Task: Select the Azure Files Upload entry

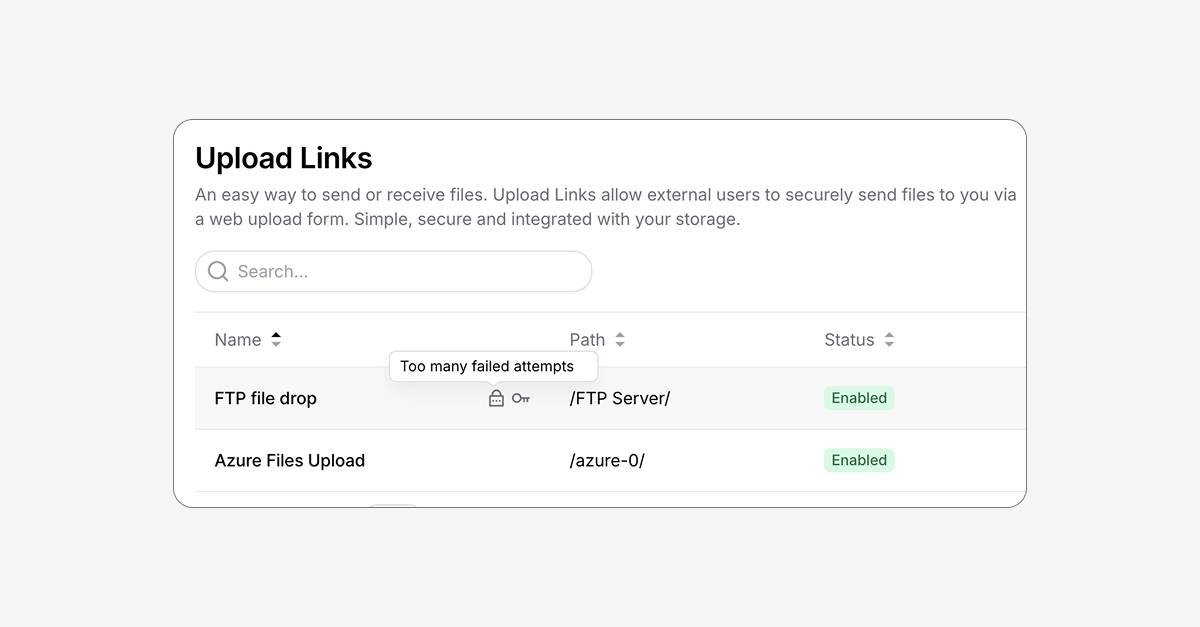Action: click(289, 460)
